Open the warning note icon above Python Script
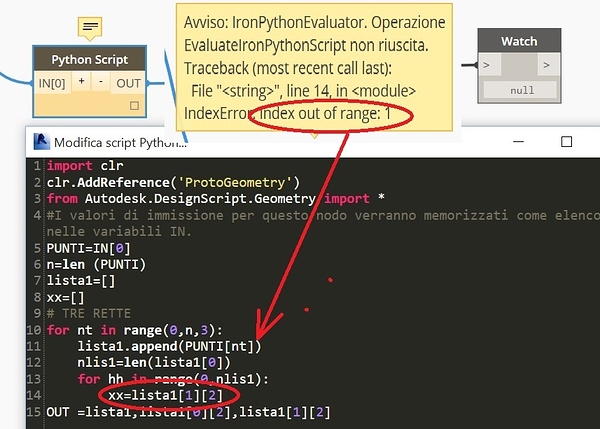Viewport: 600px width, 429px height. pyautogui.click(x=90, y=27)
